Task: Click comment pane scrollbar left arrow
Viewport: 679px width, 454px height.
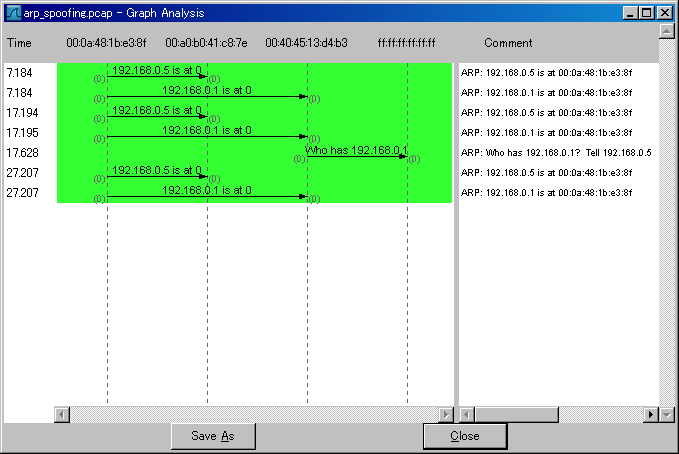Action: (466, 414)
